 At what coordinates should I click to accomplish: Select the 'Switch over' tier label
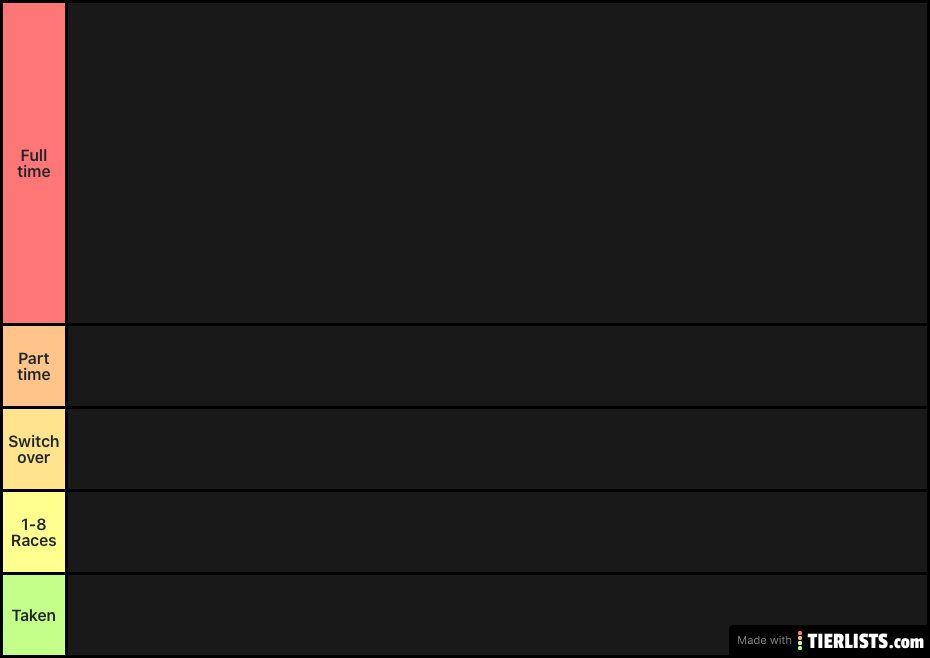34,449
